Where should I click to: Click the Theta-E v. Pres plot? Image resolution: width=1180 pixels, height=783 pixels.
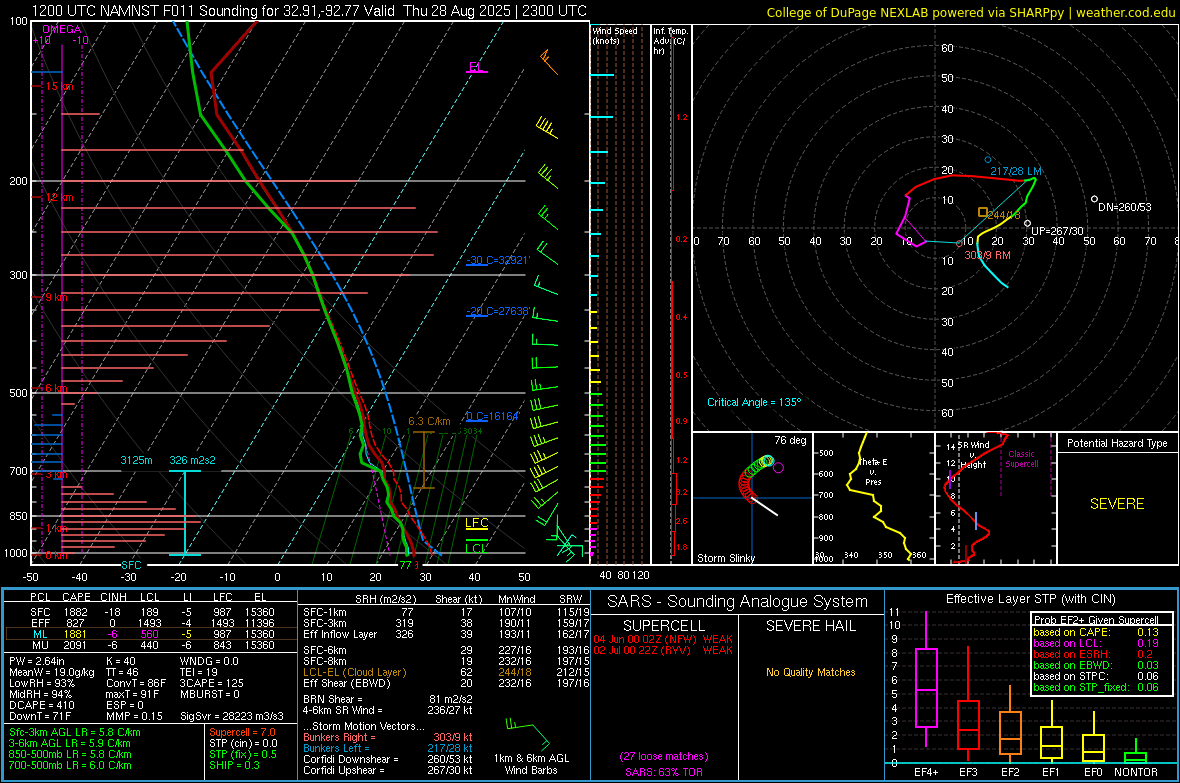874,498
